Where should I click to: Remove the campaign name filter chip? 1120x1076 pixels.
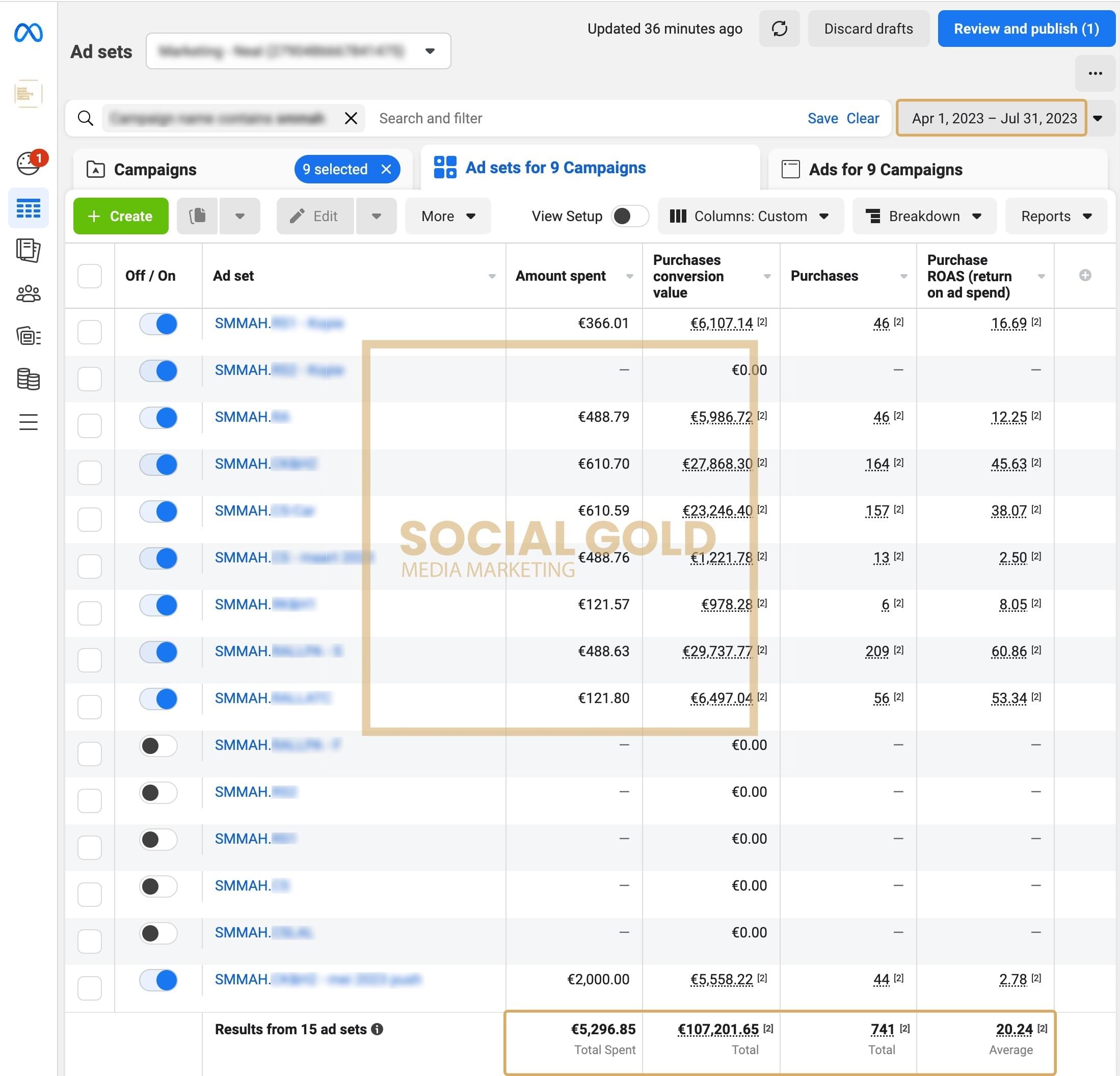click(351, 118)
